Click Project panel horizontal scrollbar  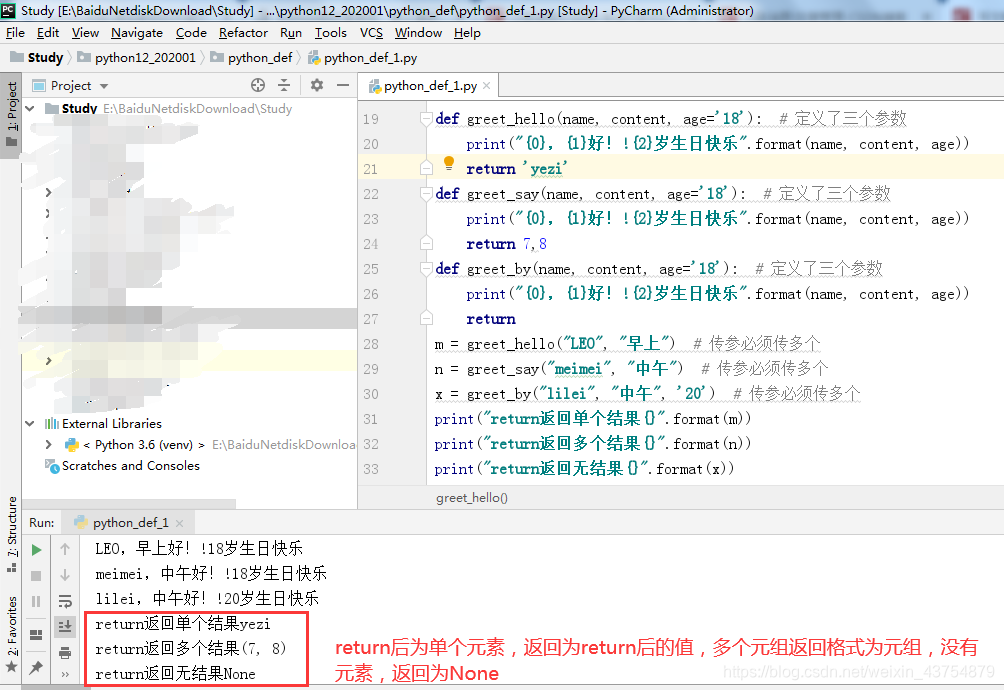128,504
